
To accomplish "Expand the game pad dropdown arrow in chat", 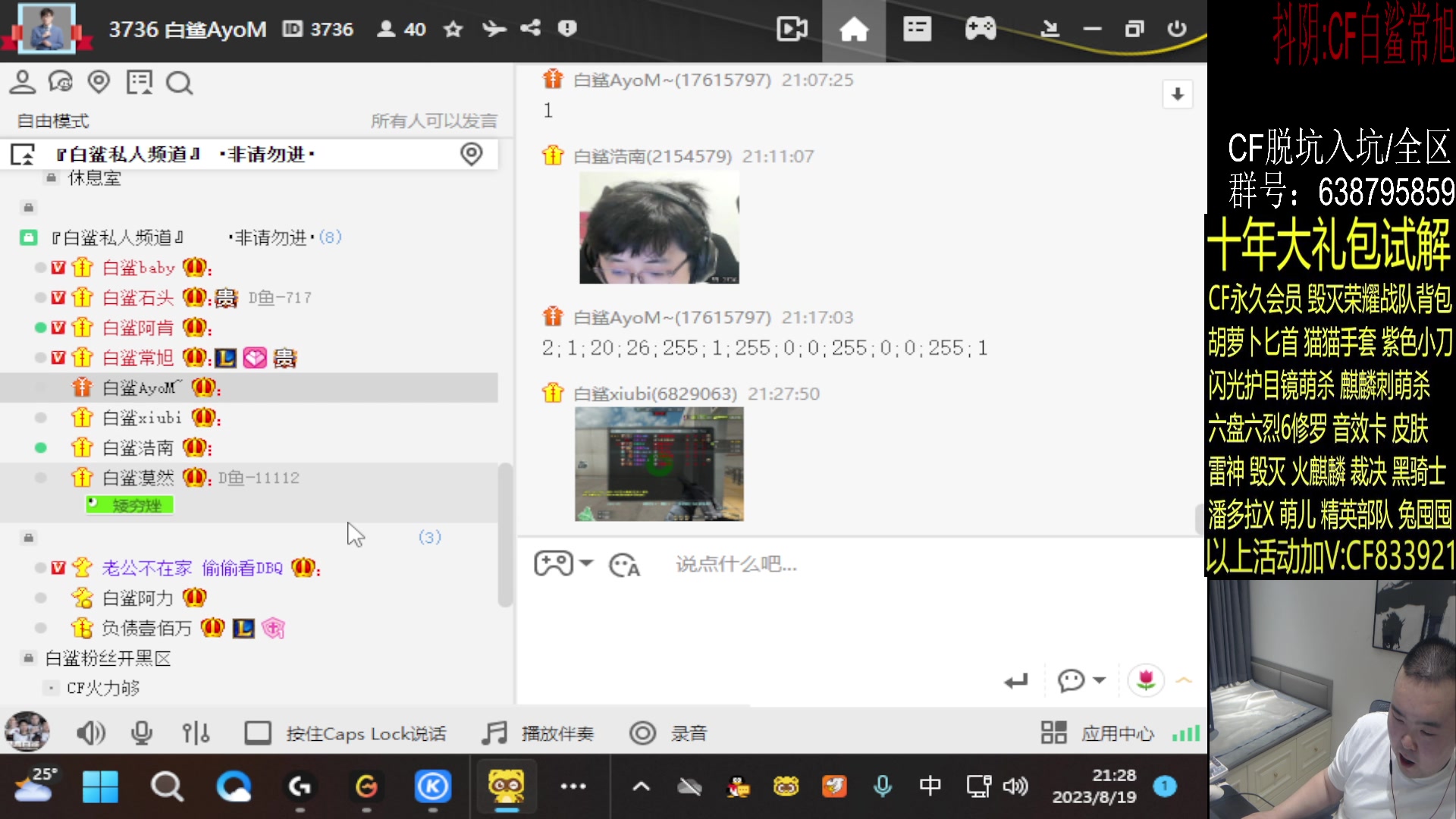I will [586, 563].
